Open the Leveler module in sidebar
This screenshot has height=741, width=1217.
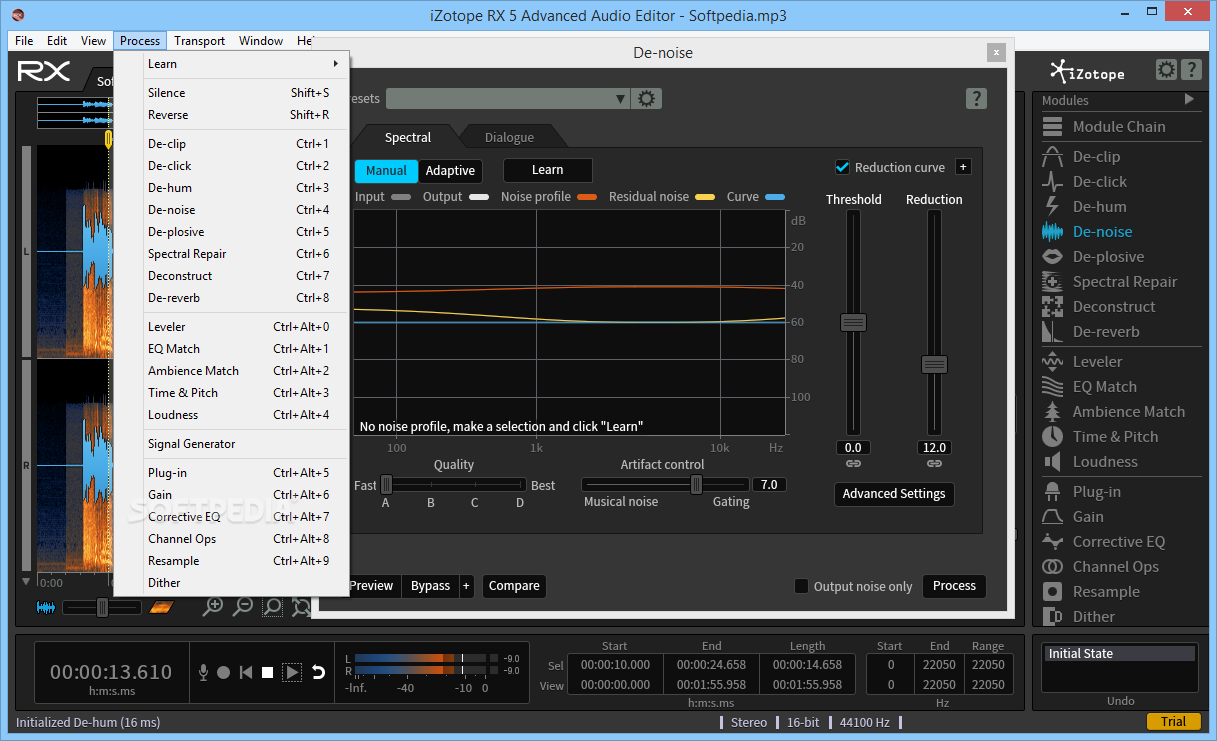[x=1082, y=362]
